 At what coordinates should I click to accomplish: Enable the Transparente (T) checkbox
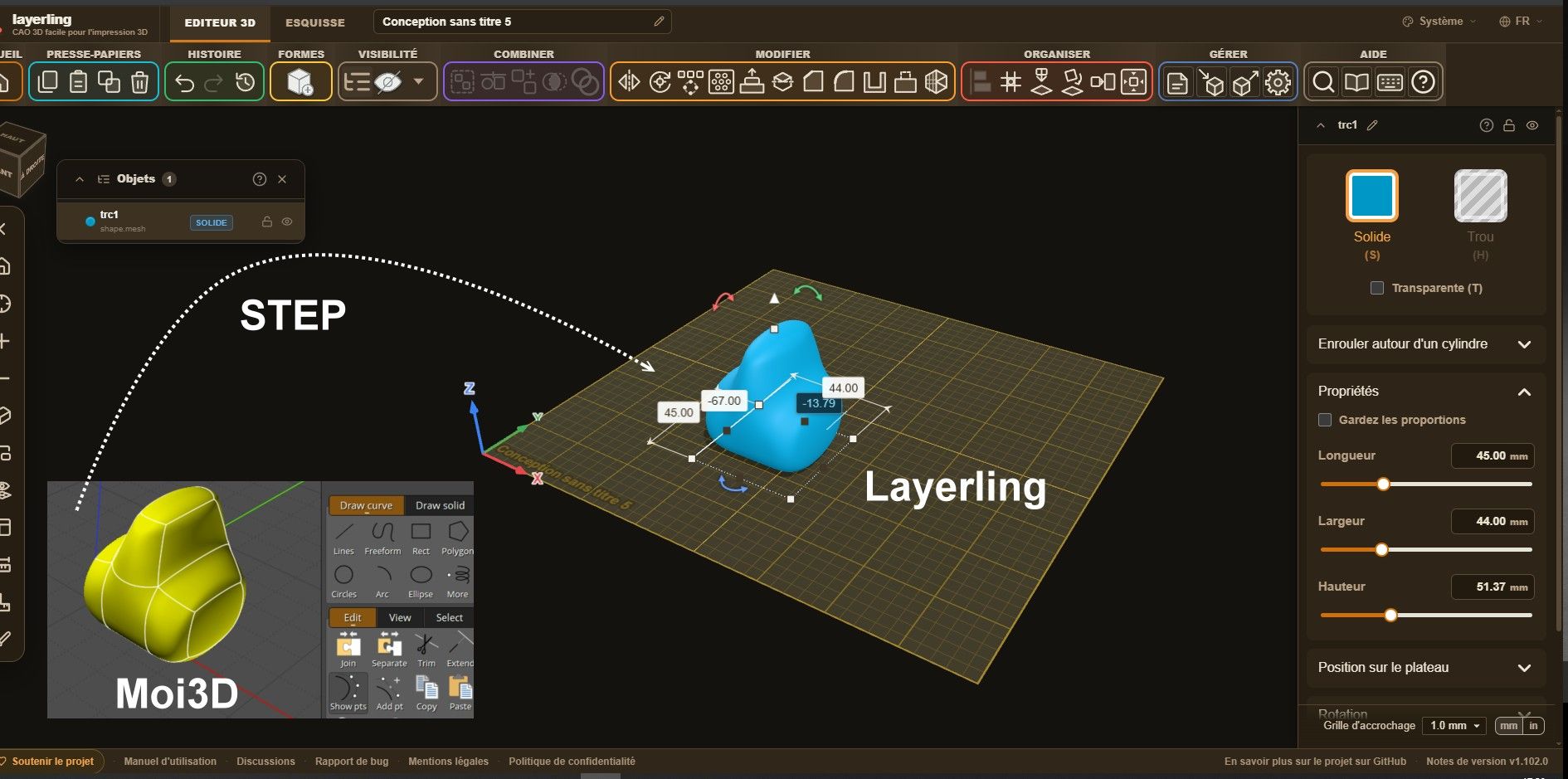click(x=1377, y=288)
